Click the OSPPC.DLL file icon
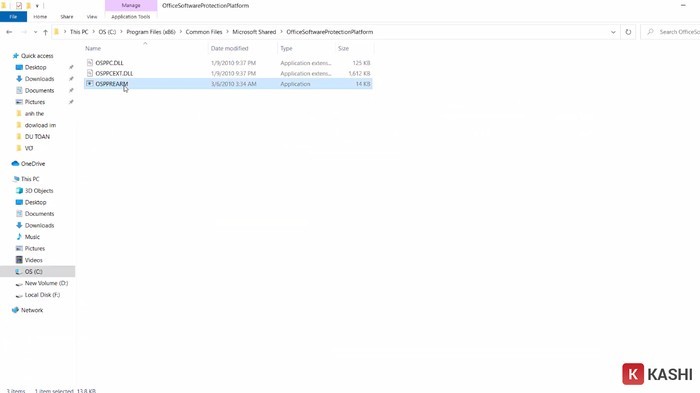This screenshot has width=700, height=393. coord(90,63)
